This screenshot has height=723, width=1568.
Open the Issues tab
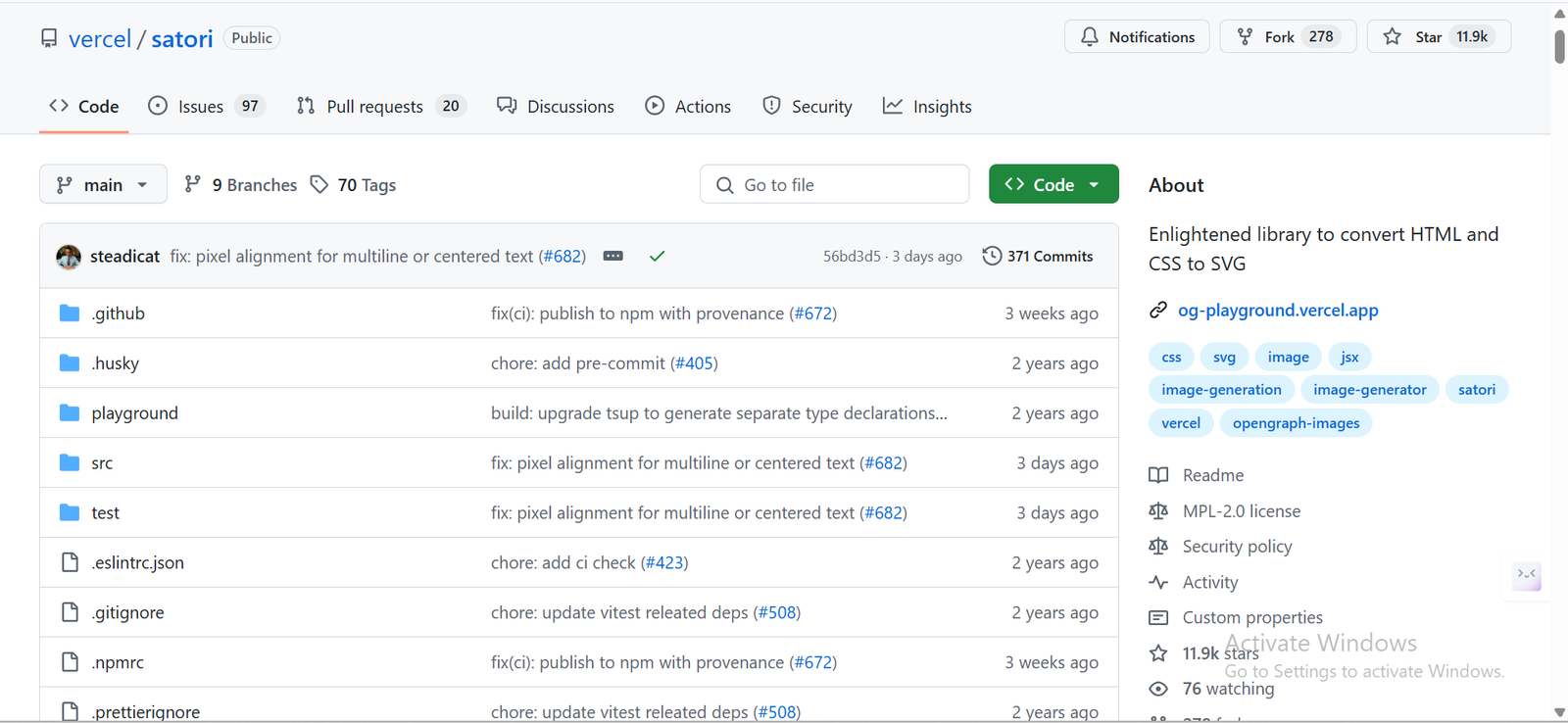click(x=207, y=107)
